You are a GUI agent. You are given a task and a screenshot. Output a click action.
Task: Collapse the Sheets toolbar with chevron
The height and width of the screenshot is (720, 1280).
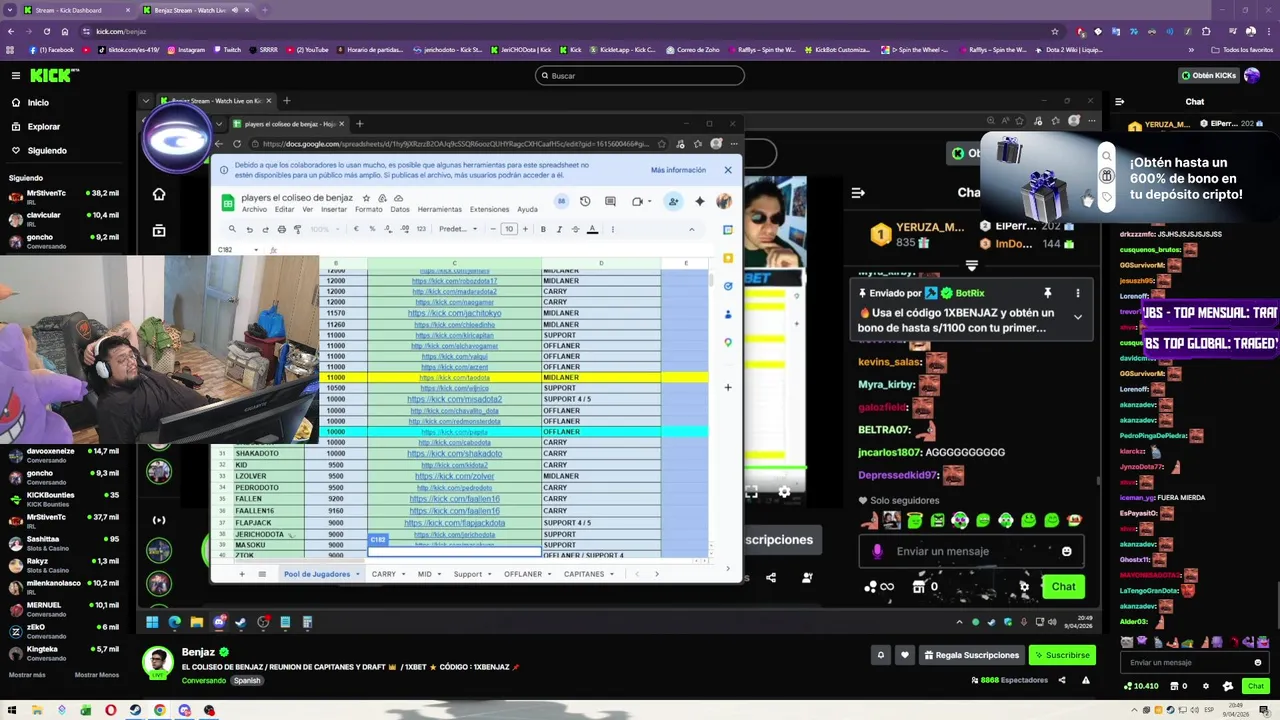click(x=692, y=229)
